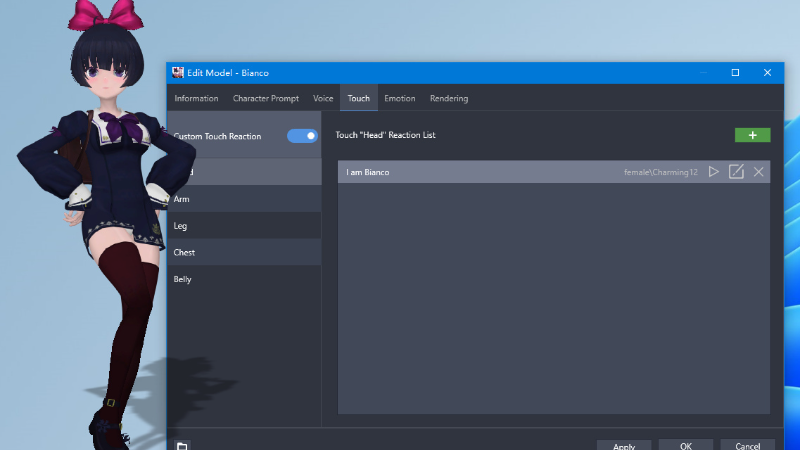Viewport: 800px width, 450px height.
Task: Go to the Voice tab
Action: click(x=323, y=99)
